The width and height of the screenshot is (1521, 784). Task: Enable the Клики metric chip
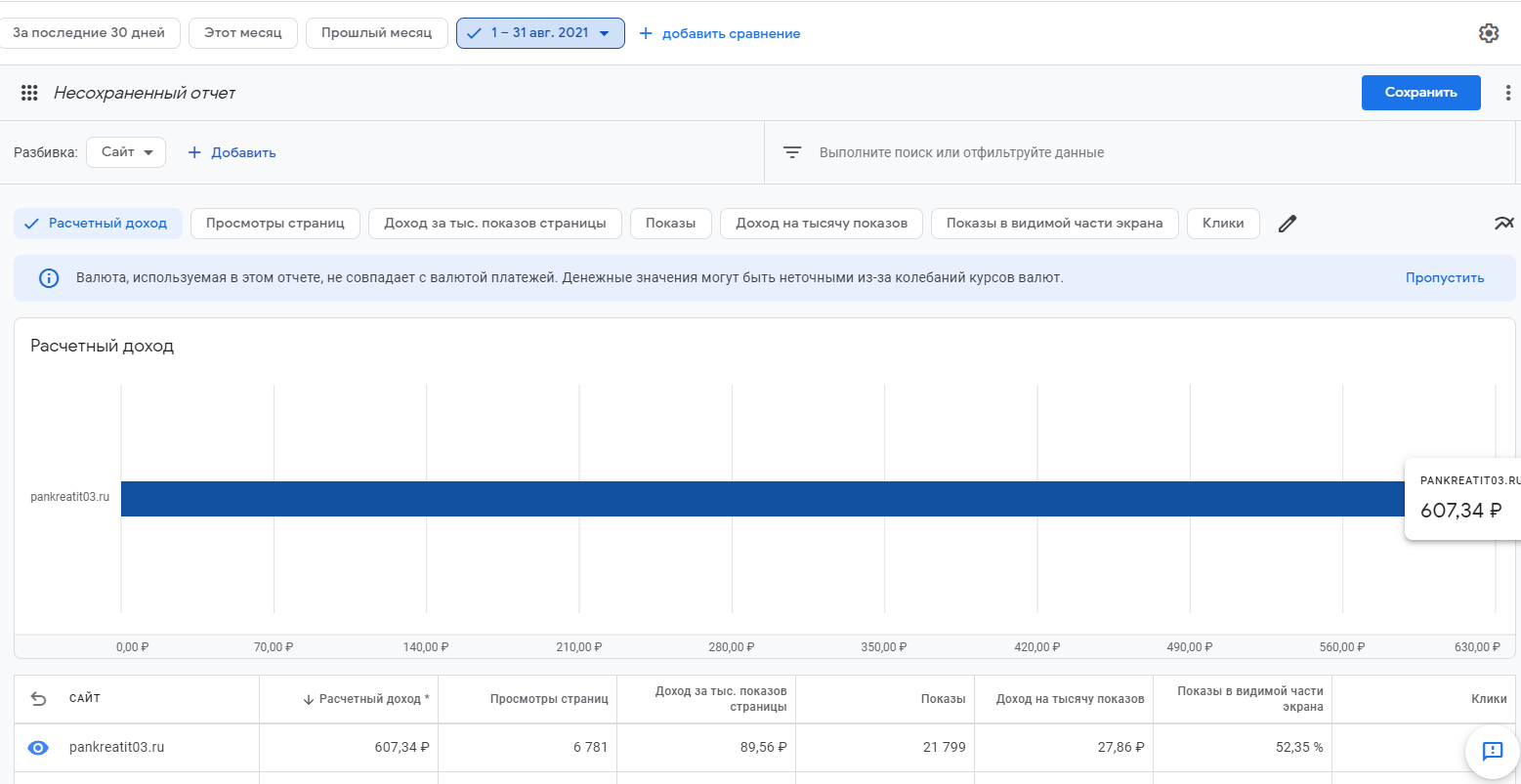1222,224
